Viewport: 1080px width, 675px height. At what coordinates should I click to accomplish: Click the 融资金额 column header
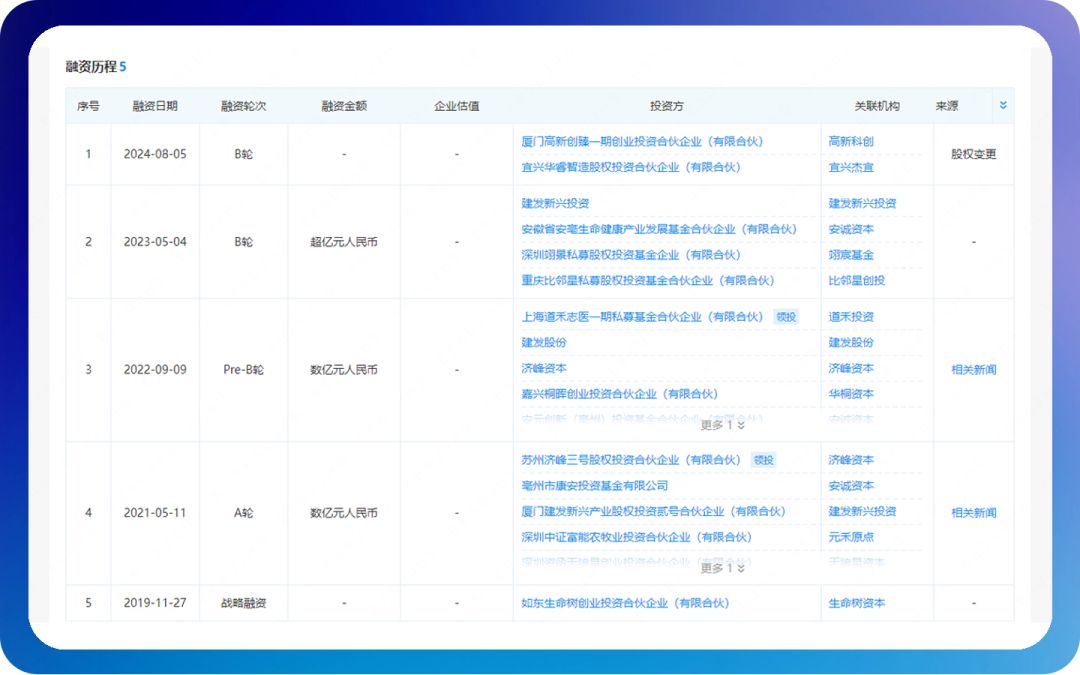344,106
